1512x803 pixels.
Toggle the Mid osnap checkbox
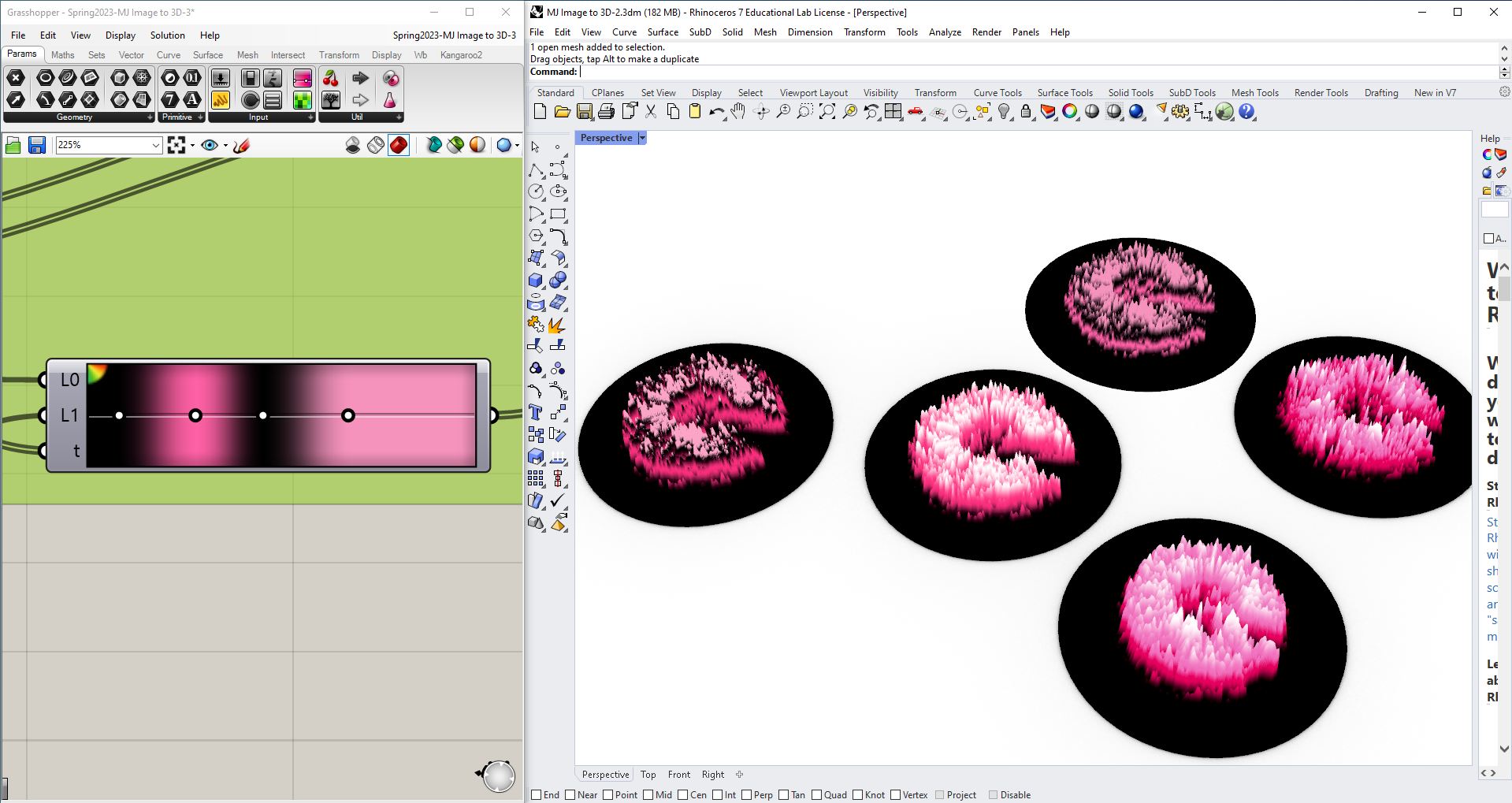(x=648, y=794)
